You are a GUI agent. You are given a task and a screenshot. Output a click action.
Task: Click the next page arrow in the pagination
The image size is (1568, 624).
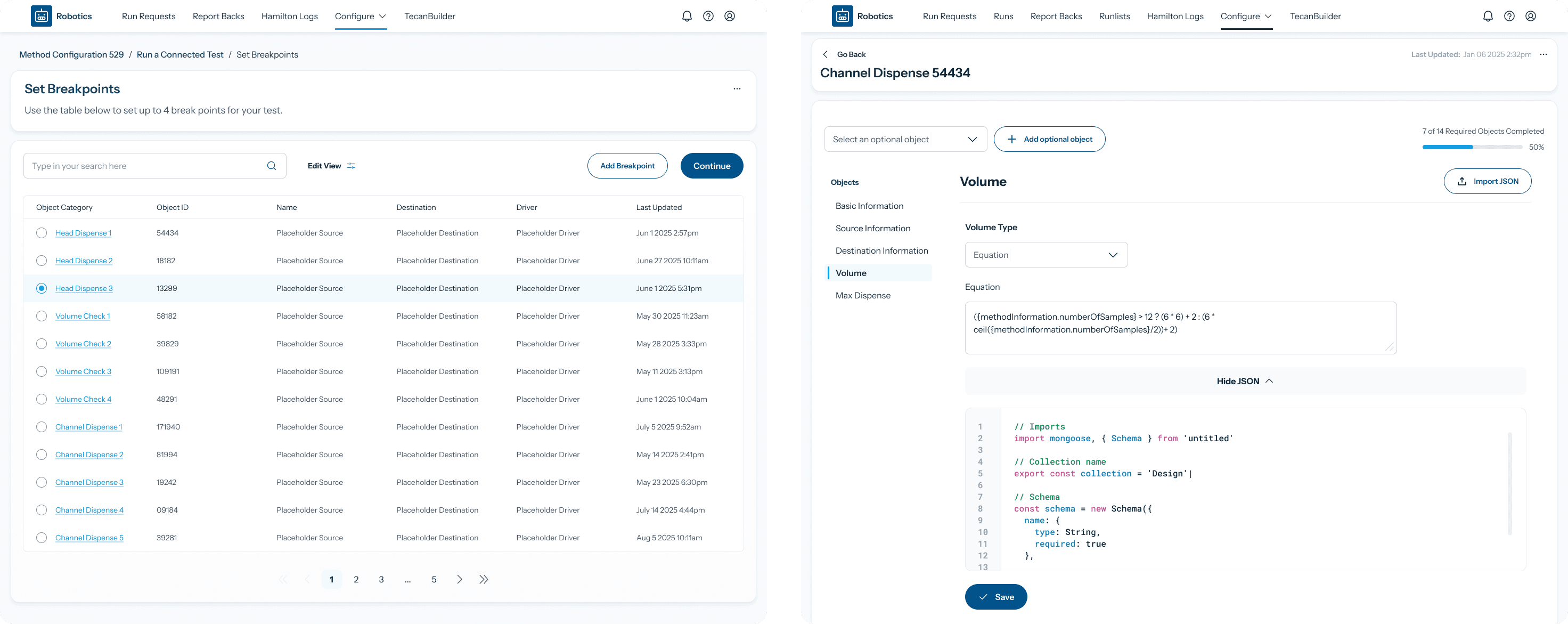(459, 580)
